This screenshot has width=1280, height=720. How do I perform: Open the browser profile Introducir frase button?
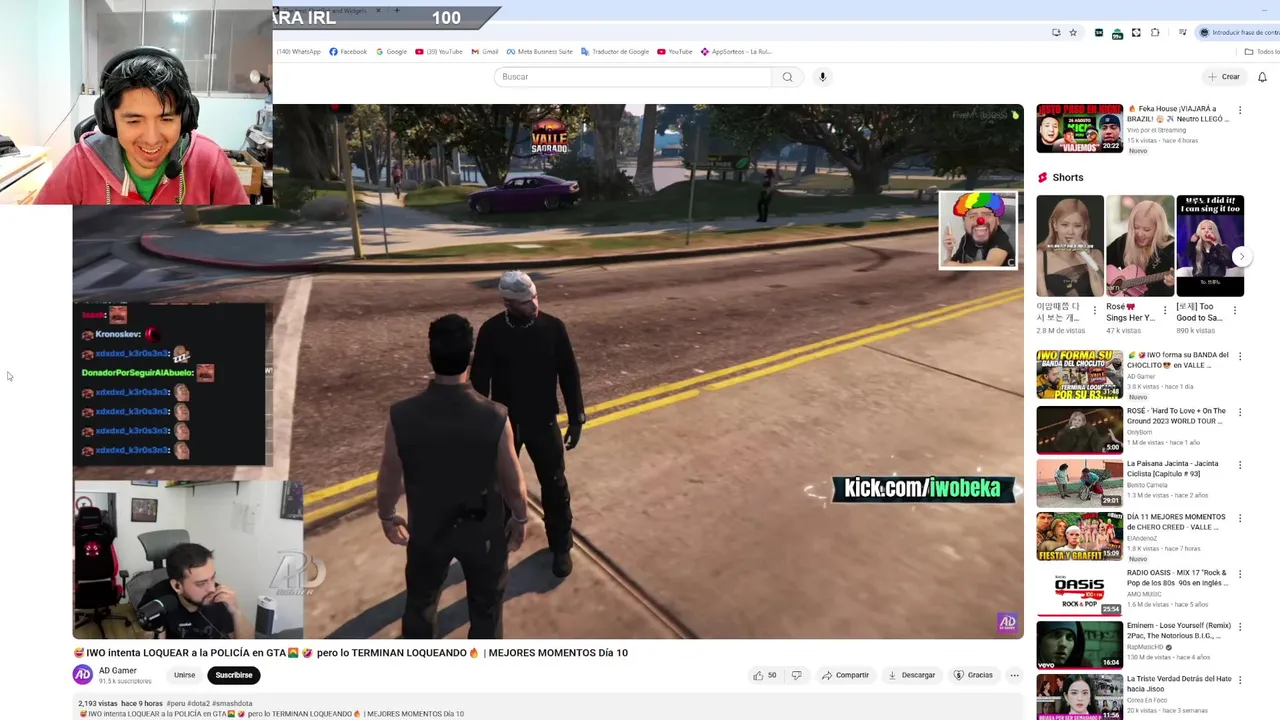(x=1240, y=33)
